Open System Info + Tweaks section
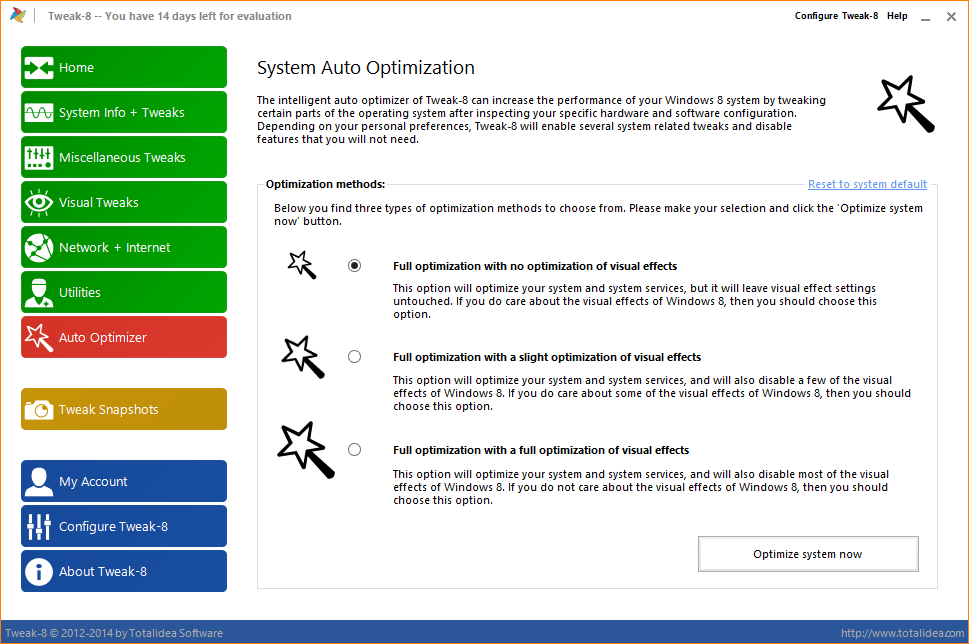 [124, 112]
